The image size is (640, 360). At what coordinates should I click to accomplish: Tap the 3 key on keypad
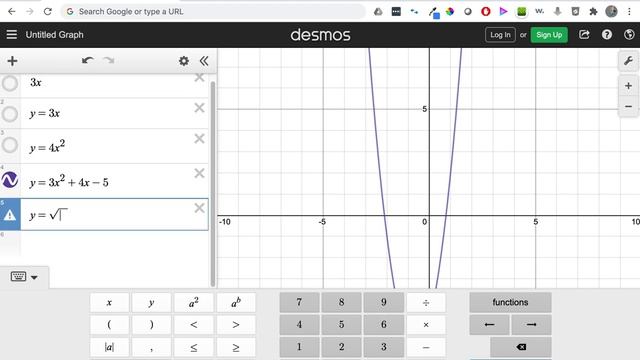click(384, 347)
